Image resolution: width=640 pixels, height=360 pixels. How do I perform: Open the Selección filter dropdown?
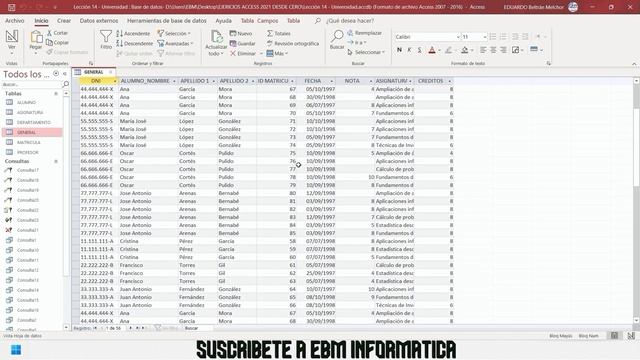175,33
